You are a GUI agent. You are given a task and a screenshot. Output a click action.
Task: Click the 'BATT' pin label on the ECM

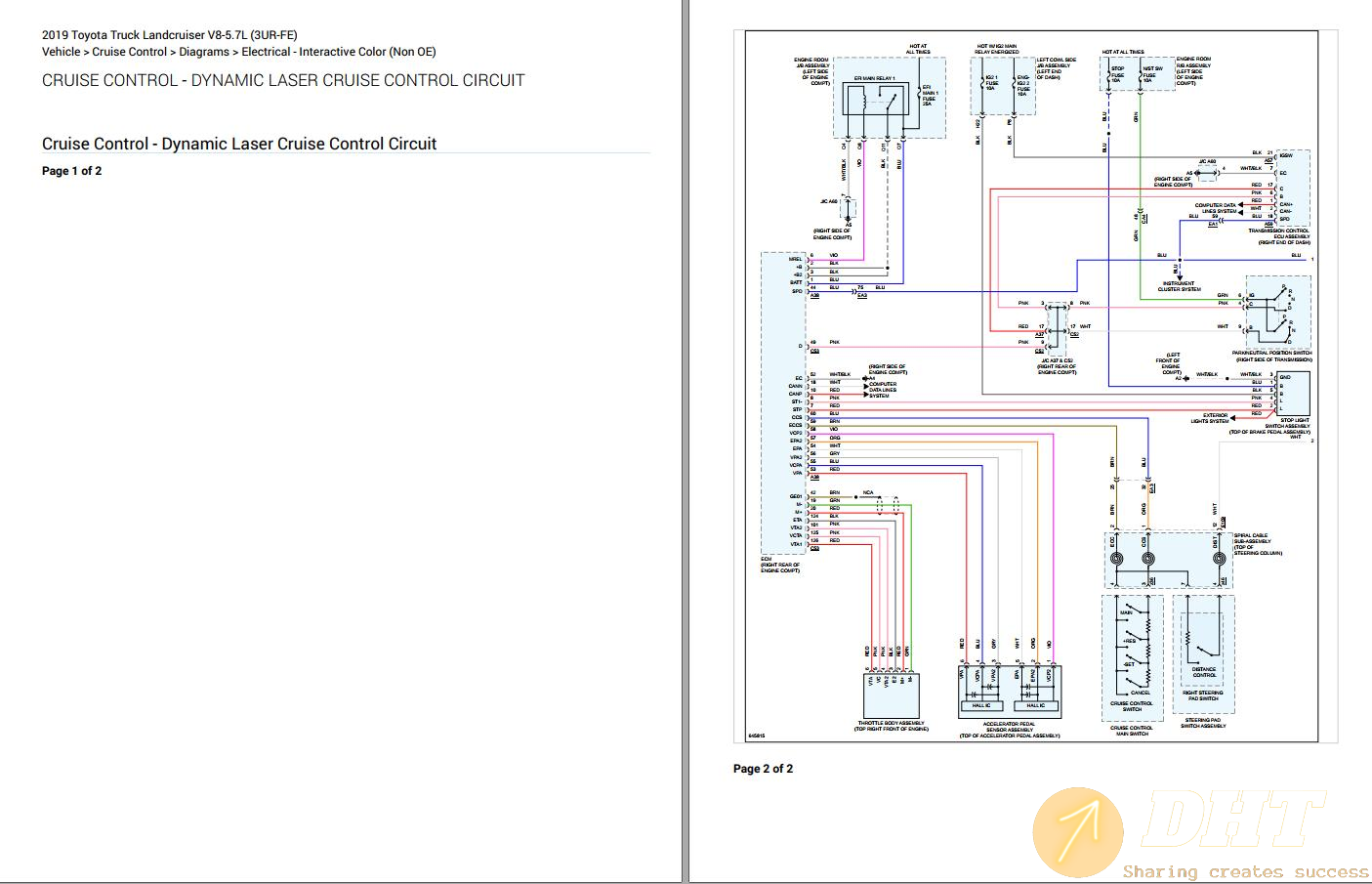coord(796,282)
